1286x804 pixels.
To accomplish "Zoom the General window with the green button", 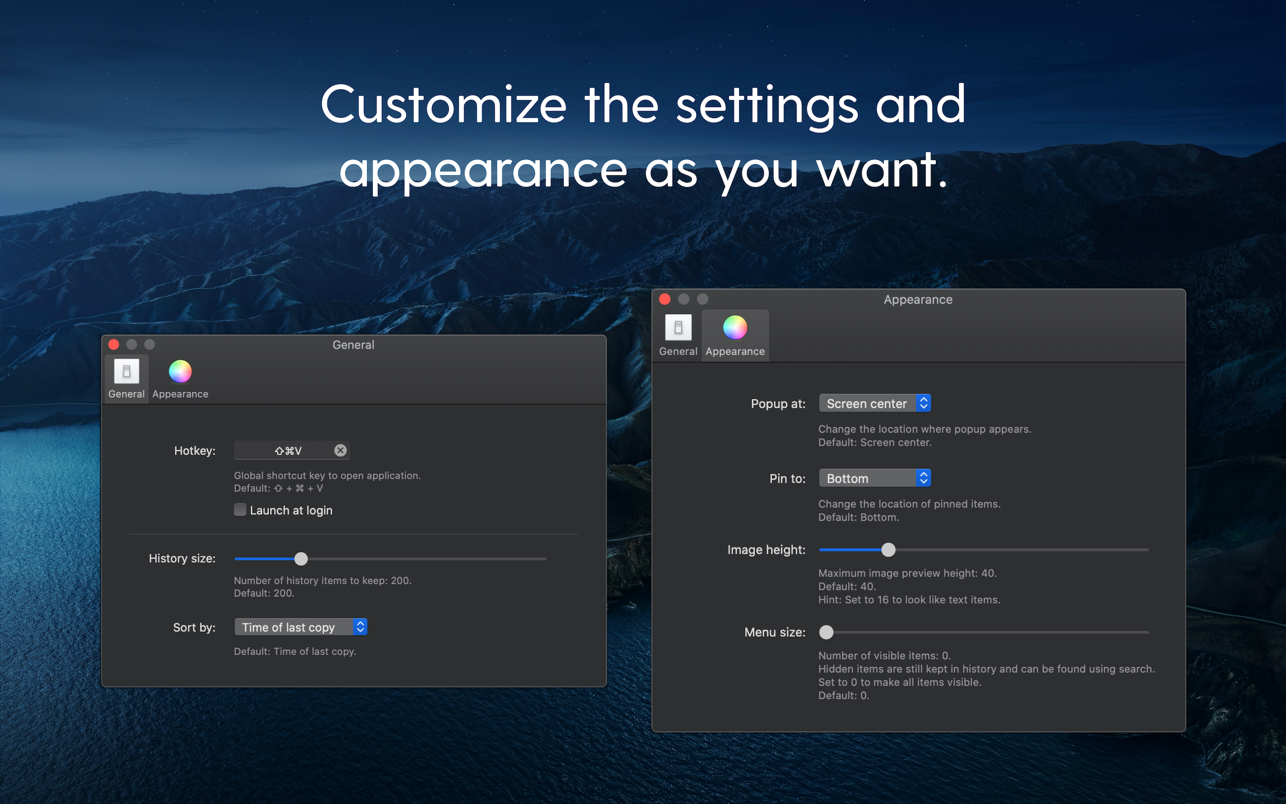I will 150,345.
